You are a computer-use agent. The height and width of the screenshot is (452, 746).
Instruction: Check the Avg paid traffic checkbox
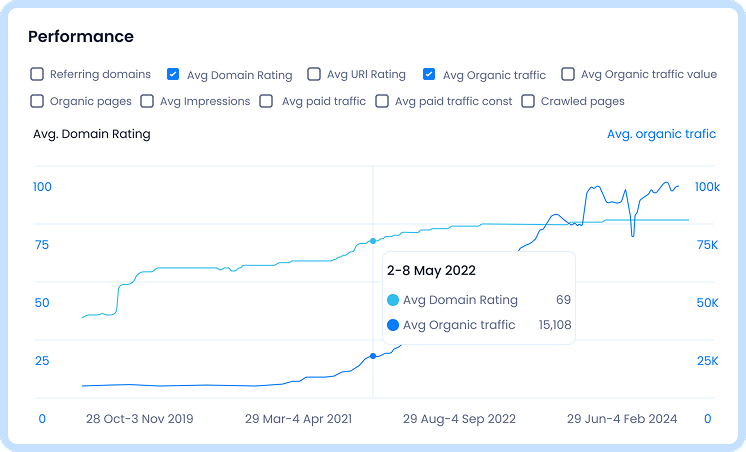267,101
